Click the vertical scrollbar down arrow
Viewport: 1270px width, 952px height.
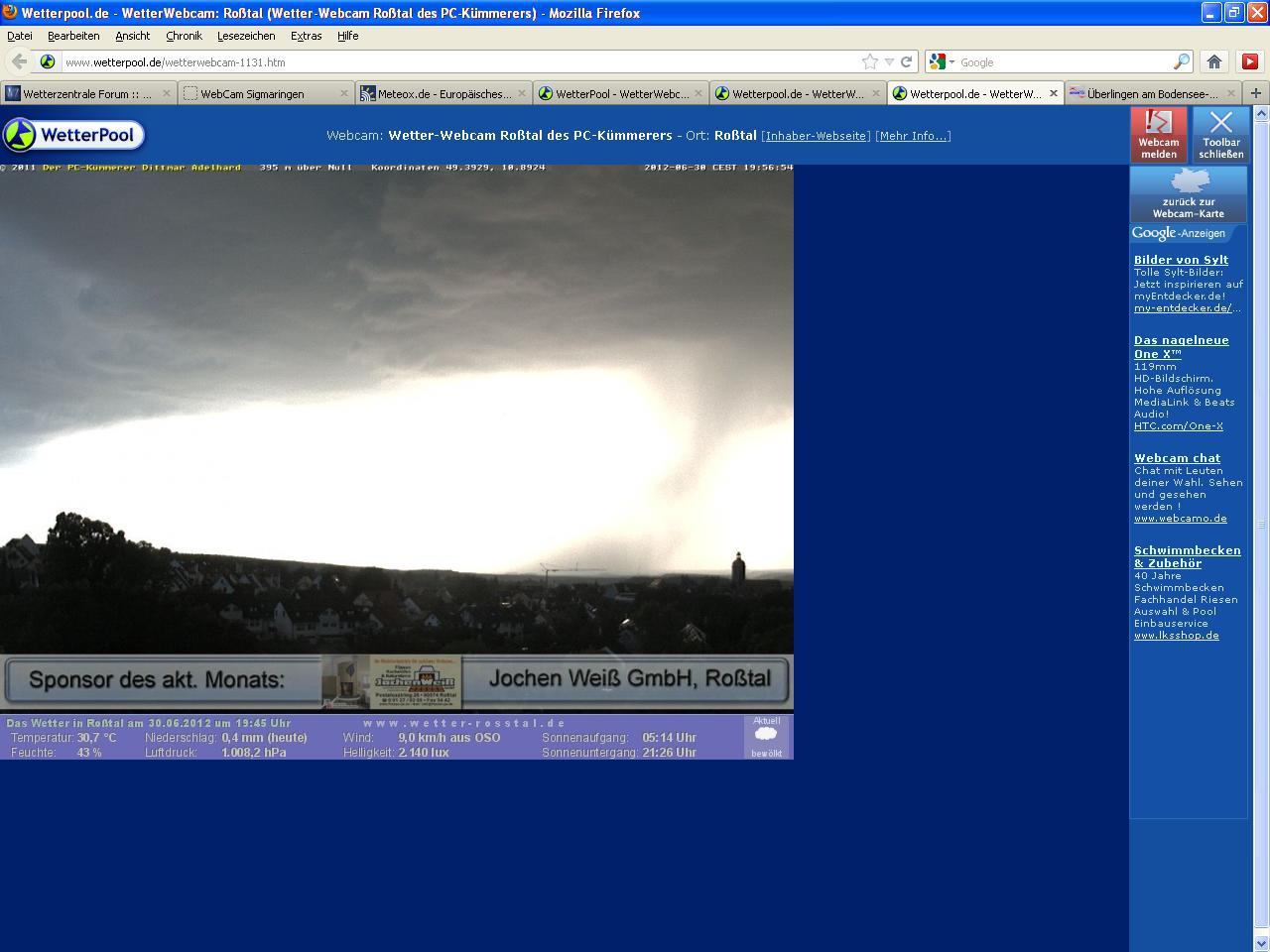point(1261,943)
